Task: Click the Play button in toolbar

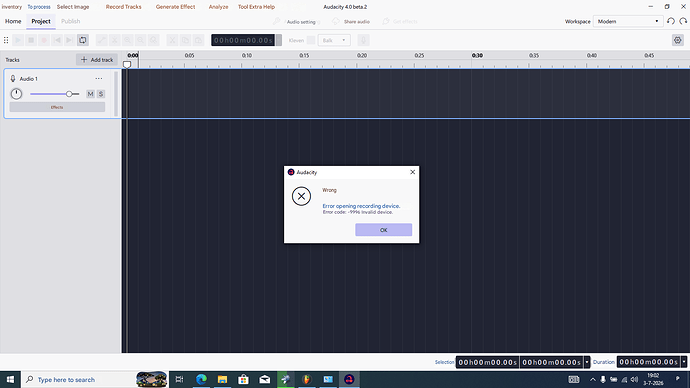Action: (x=18, y=40)
